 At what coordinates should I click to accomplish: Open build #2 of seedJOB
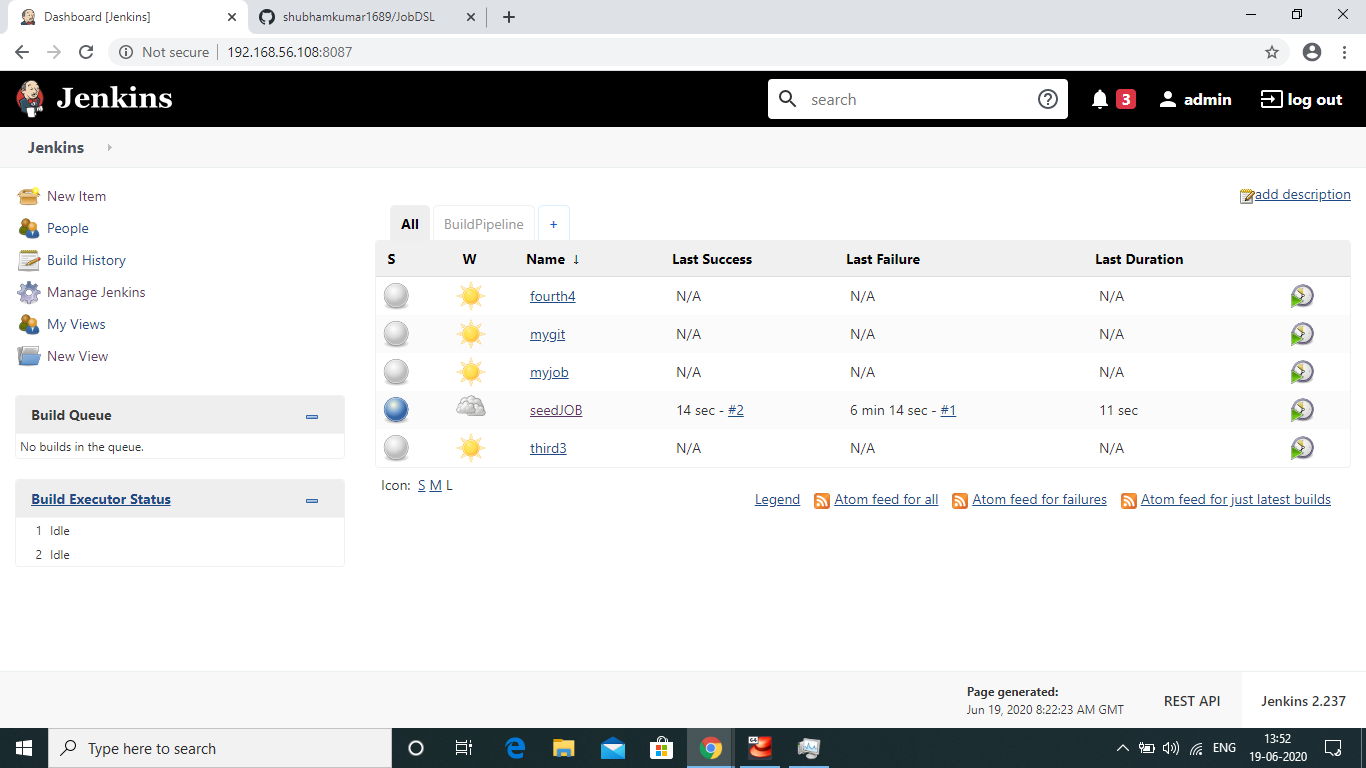pyautogui.click(x=735, y=409)
